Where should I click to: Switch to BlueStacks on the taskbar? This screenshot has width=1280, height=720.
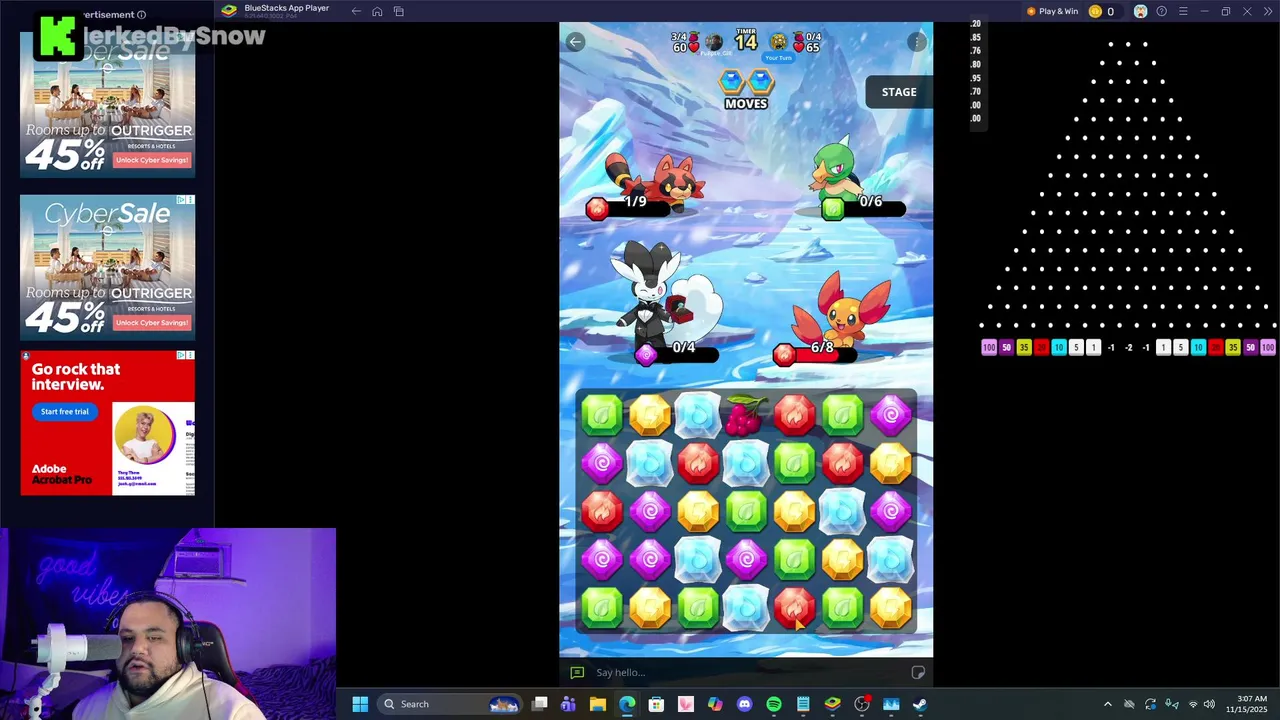click(x=832, y=704)
